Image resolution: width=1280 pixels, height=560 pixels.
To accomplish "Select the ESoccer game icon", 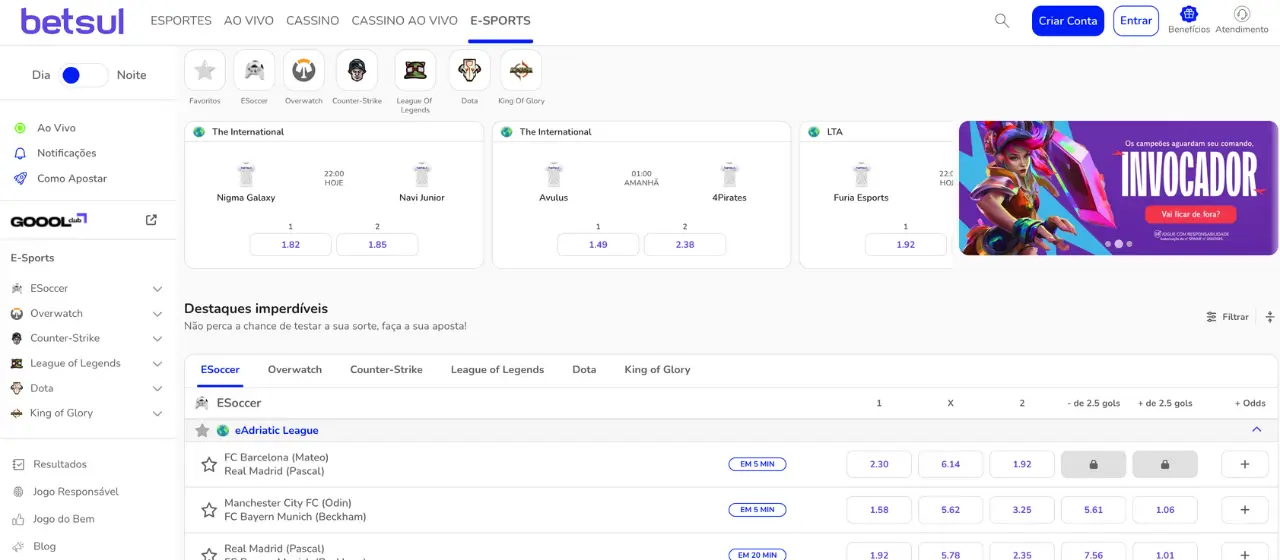I will 254,70.
